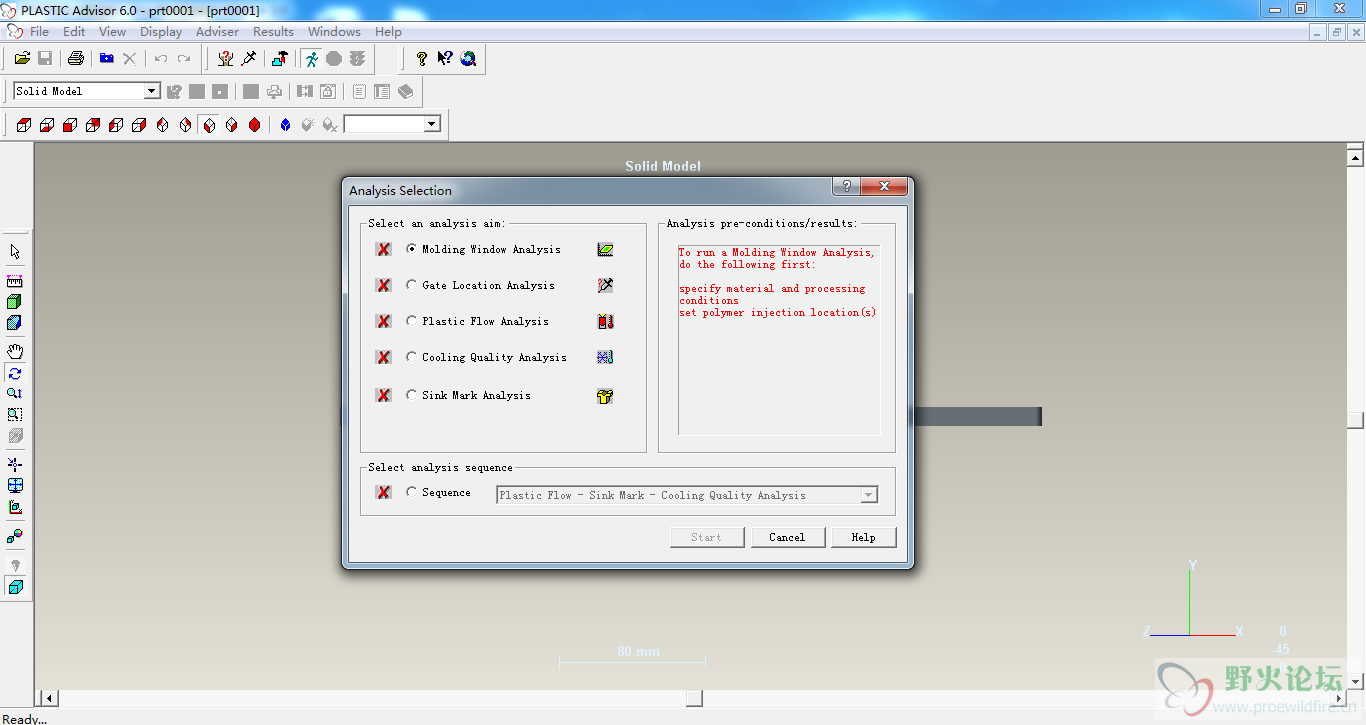The width and height of the screenshot is (1366, 725).
Task: Select Sink Mark Analysis radio button
Action: [411, 395]
